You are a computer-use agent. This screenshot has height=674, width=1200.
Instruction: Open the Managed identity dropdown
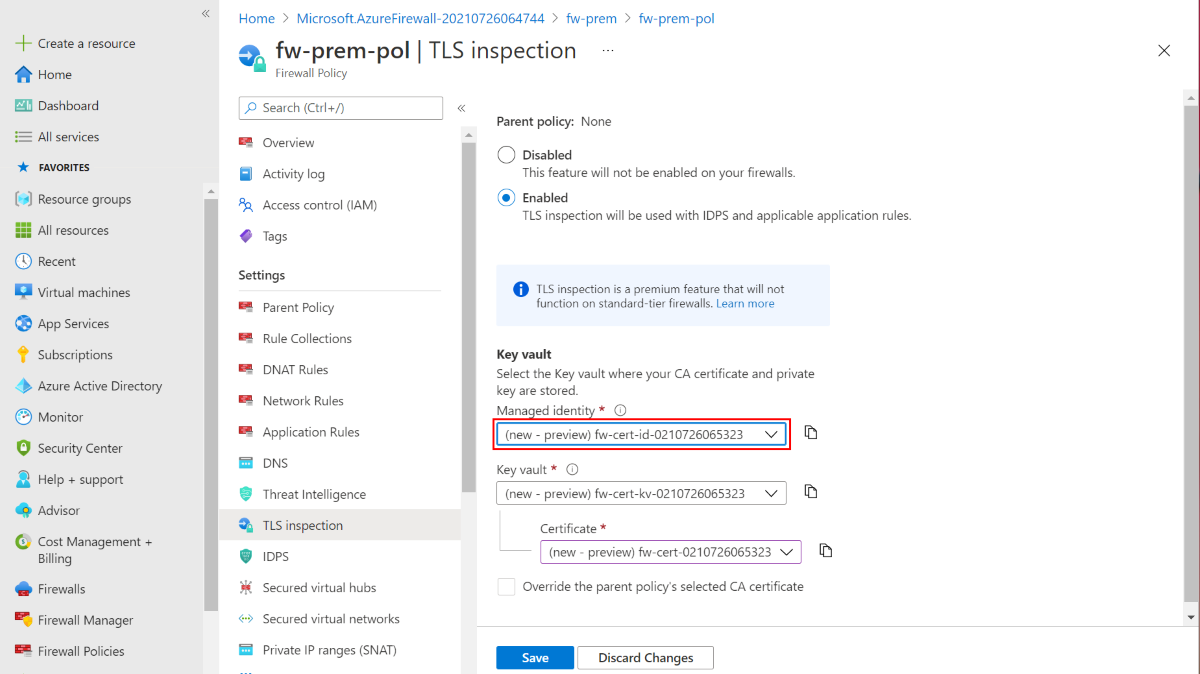[x=641, y=434]
